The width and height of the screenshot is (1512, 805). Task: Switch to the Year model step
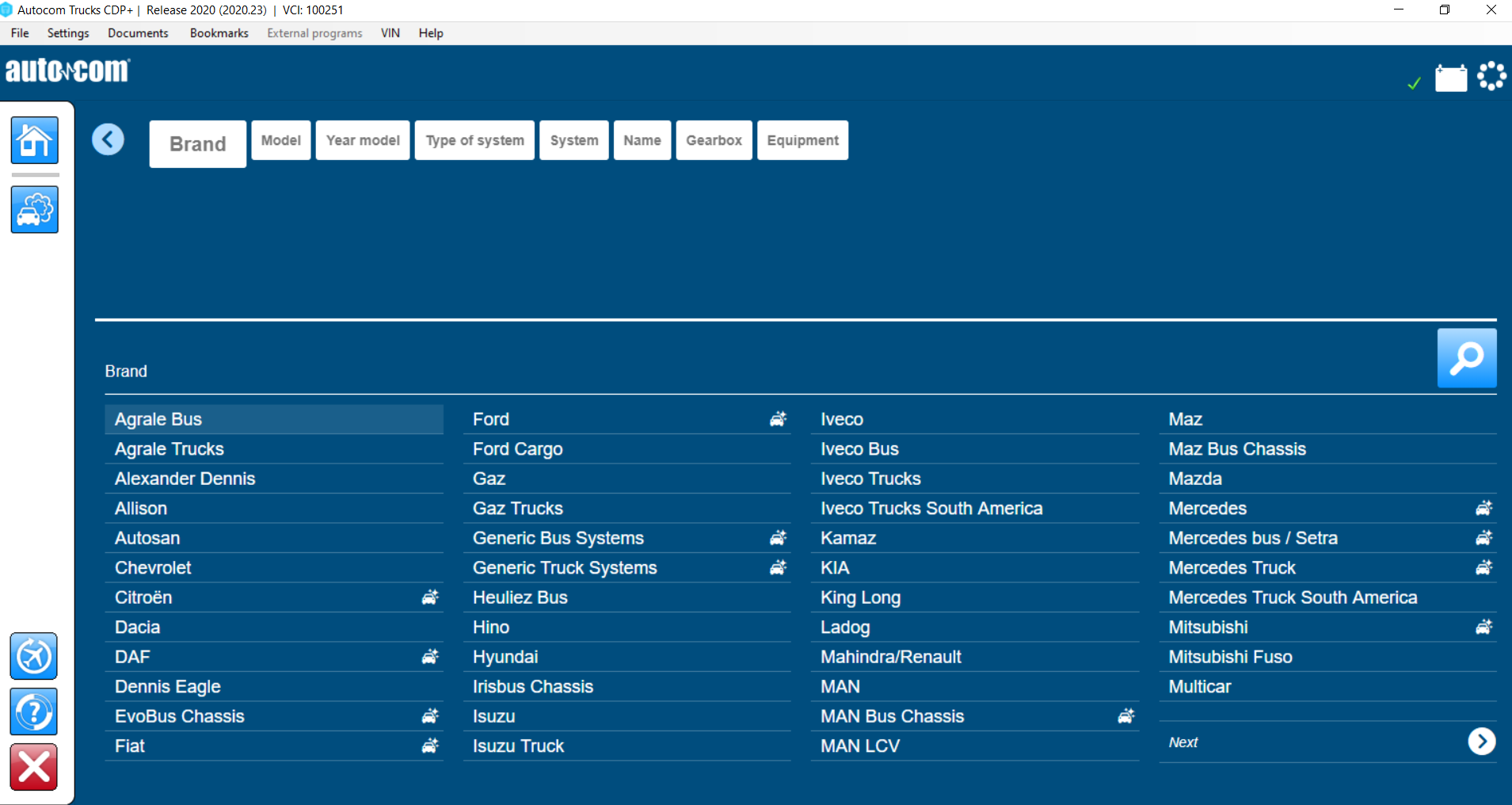point(362,139)
